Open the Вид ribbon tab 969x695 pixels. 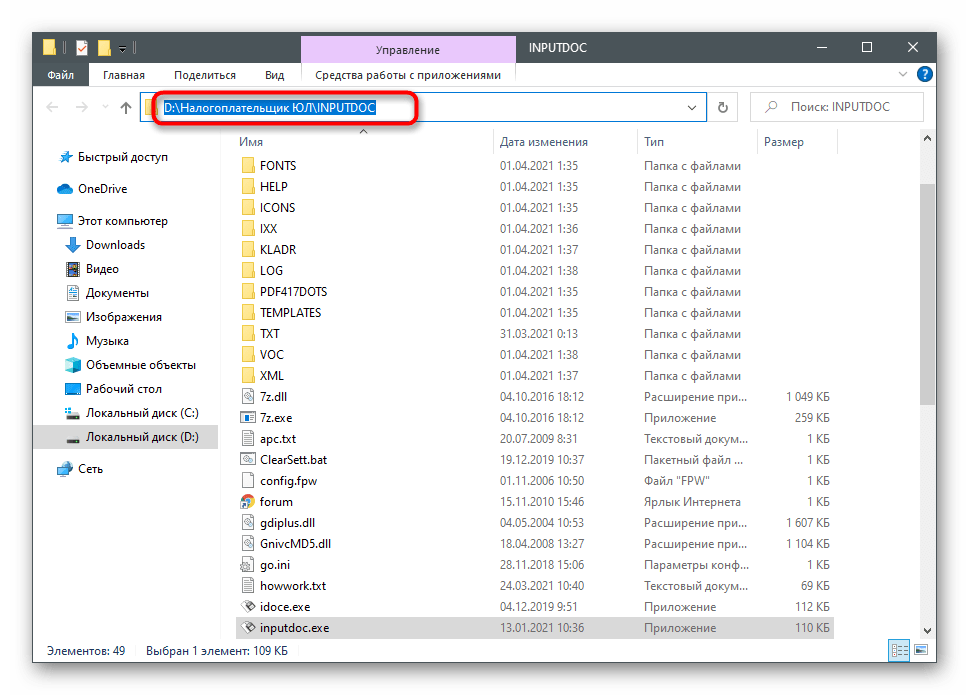(274, 75)
